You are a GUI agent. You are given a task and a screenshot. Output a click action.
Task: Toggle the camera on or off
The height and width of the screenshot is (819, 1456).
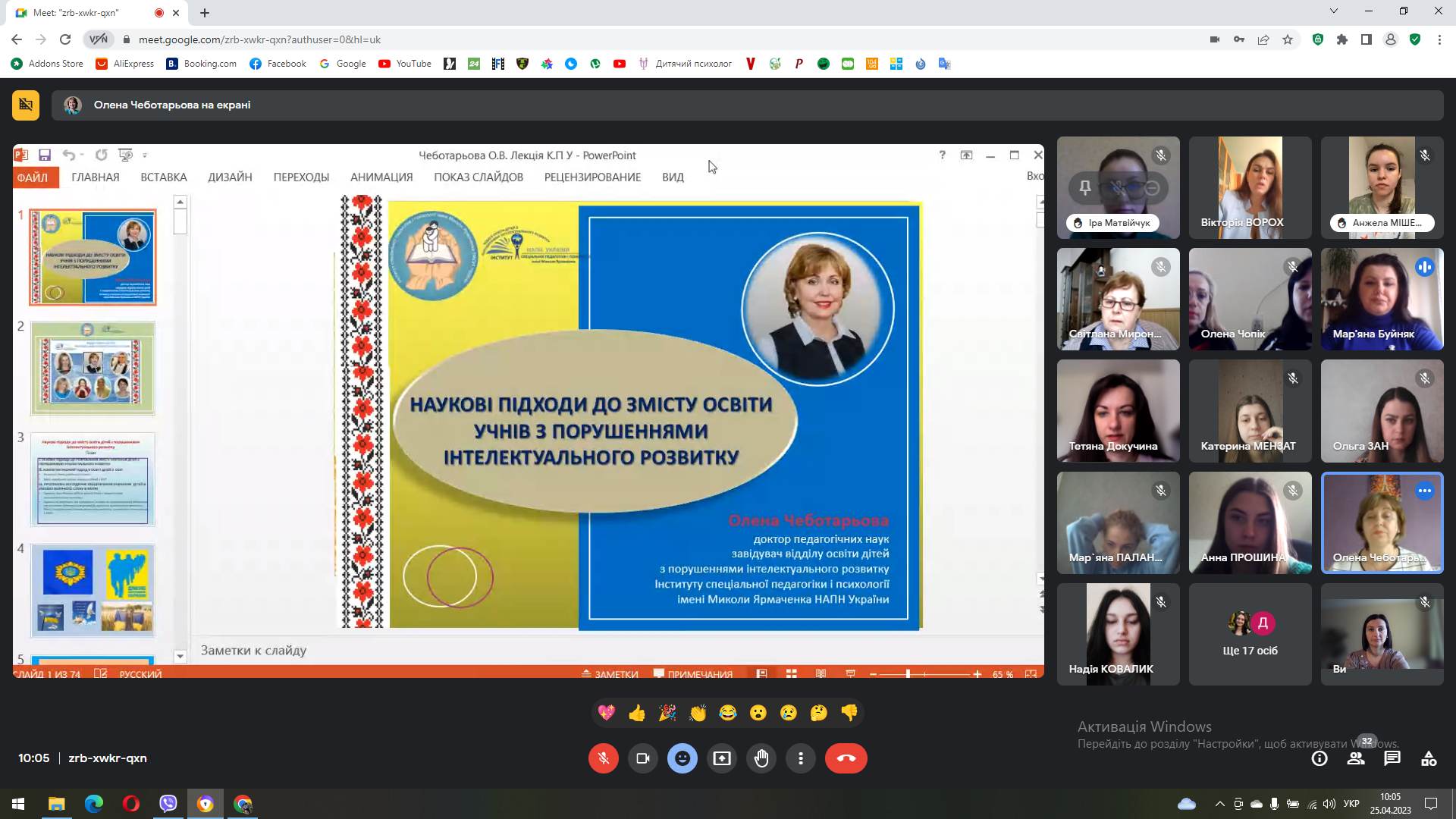tap(643, 758)
